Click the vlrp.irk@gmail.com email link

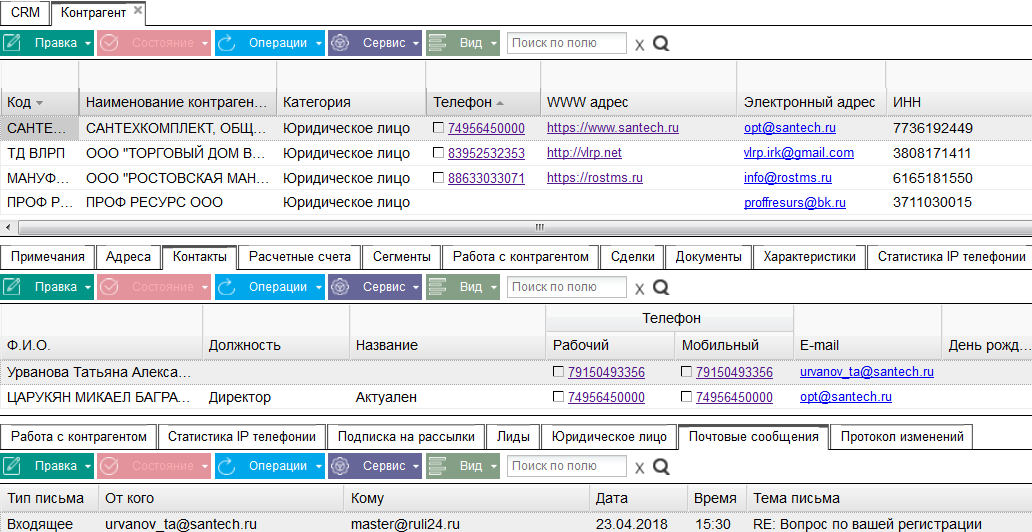click(799, 153)
